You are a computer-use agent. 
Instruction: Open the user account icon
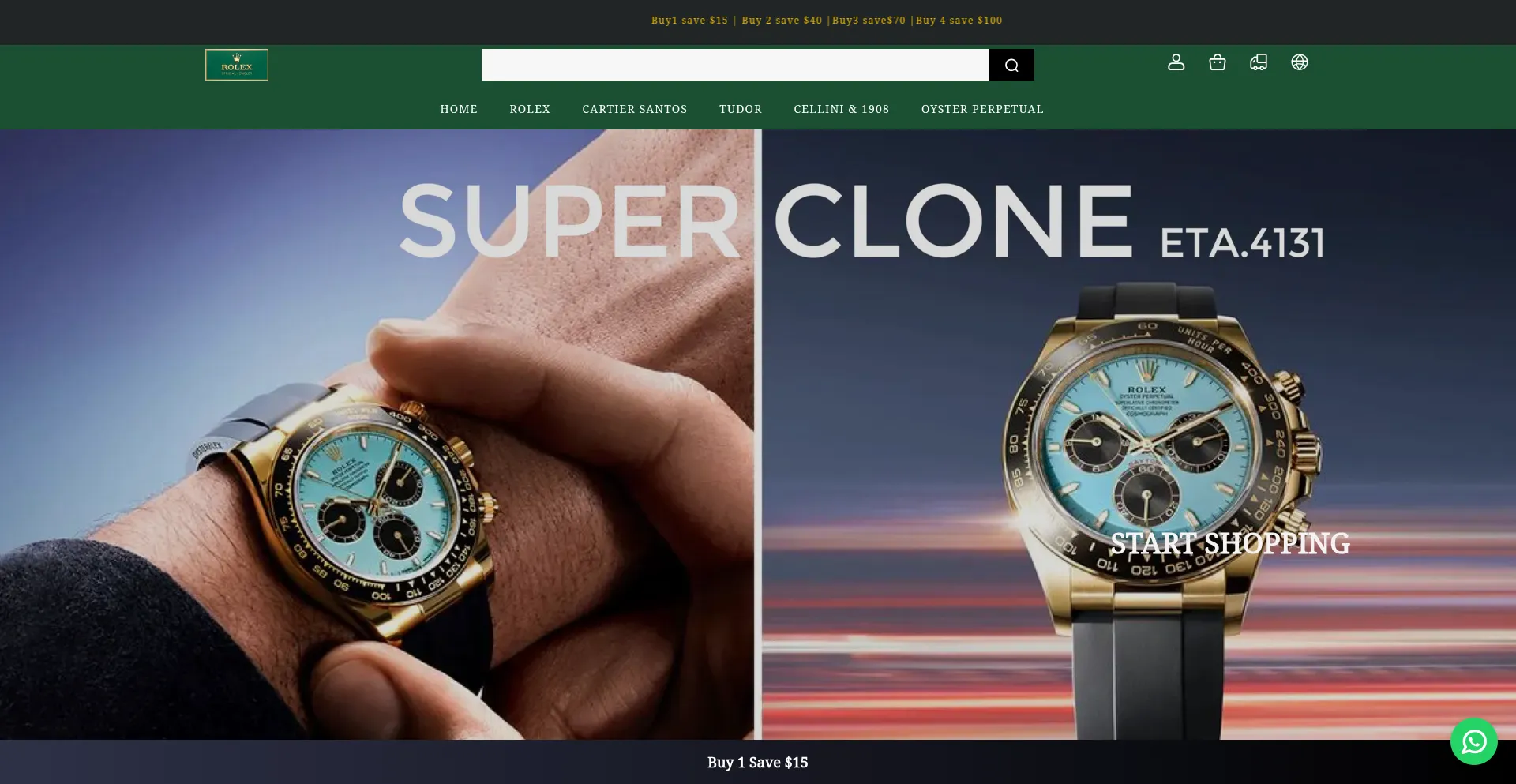pyautogui.click(x=1176, y=62)
